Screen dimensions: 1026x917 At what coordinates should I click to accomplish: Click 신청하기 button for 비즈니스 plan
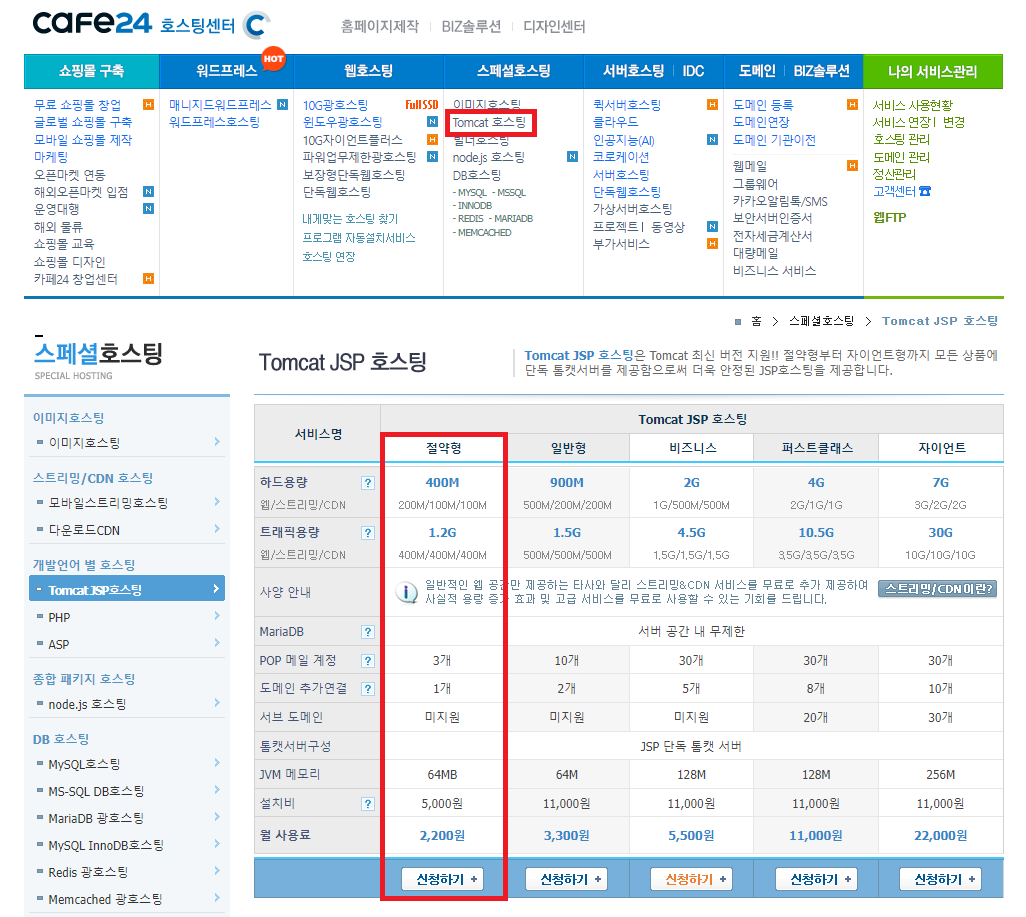point(691,879)
